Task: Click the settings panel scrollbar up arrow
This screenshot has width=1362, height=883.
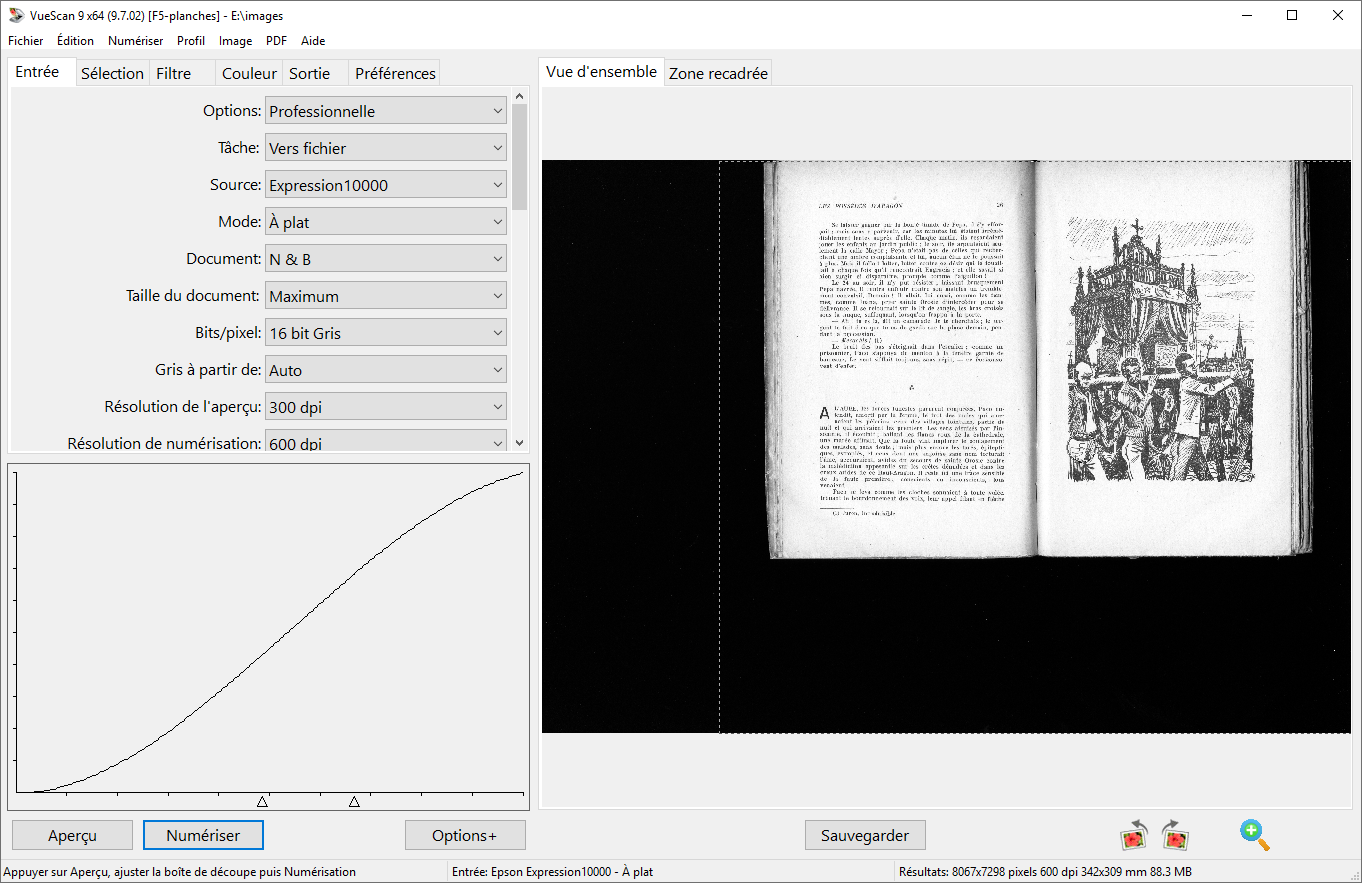Action: [519, 96]
